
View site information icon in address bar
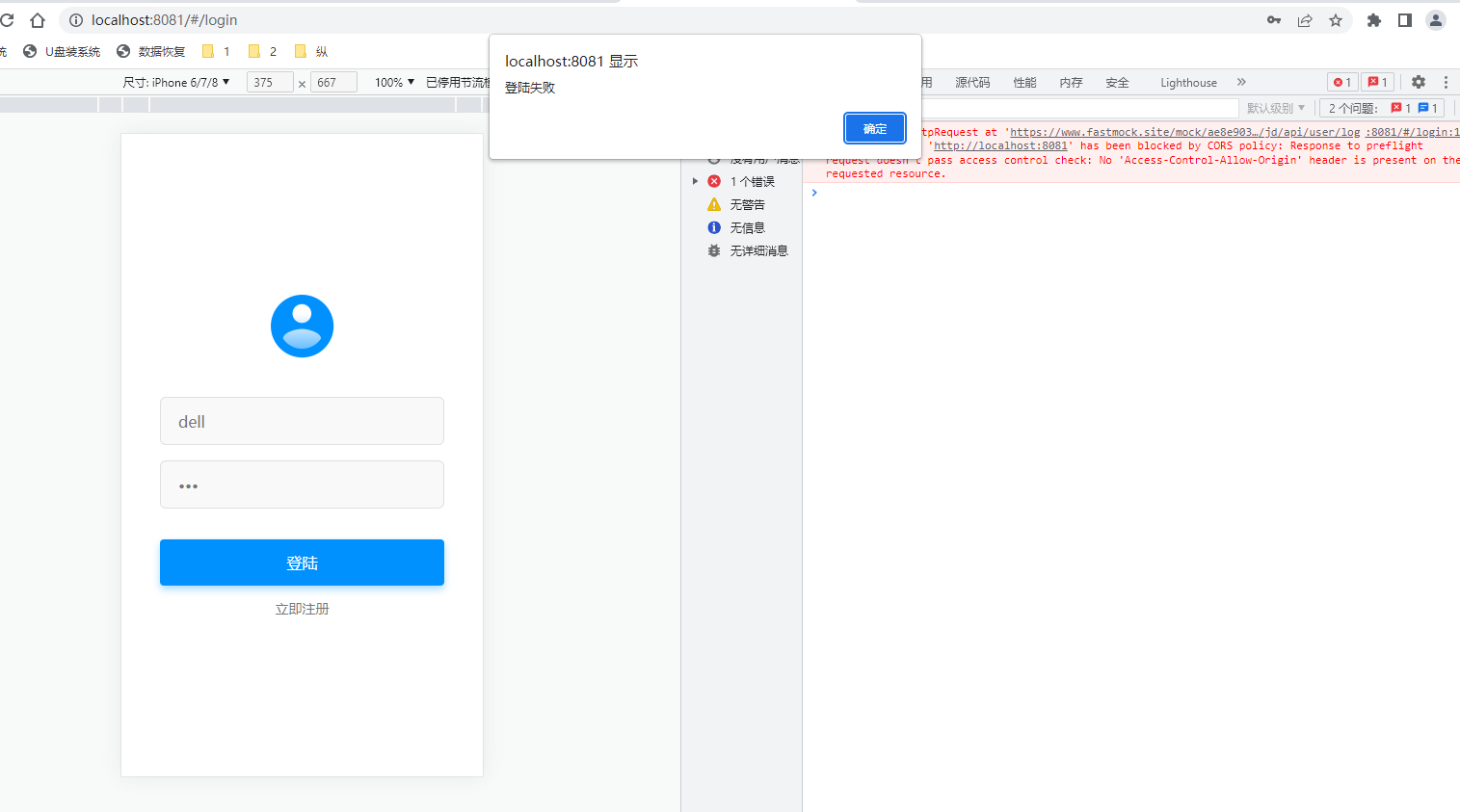(x=76, y=20)
